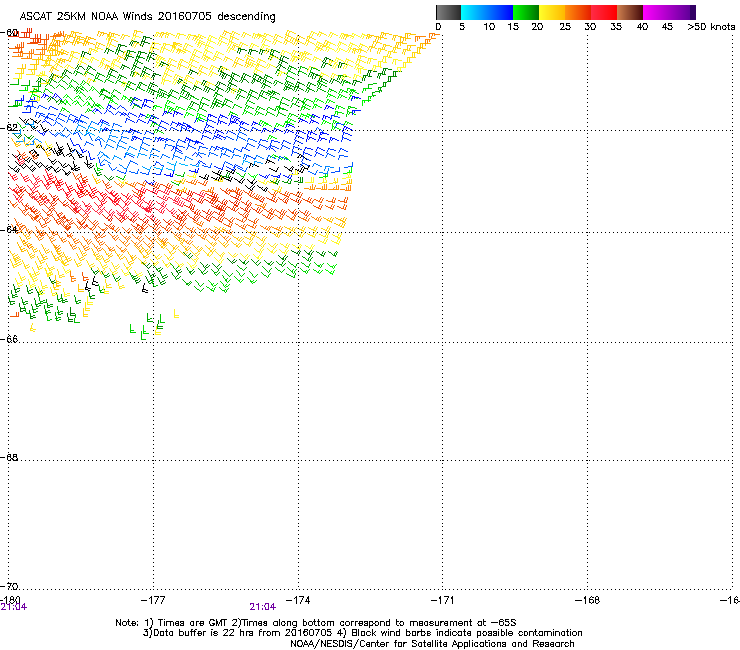740x650 pixels.
Task: Click the '35' legend tick label
Action: click(x=616, y=27)
